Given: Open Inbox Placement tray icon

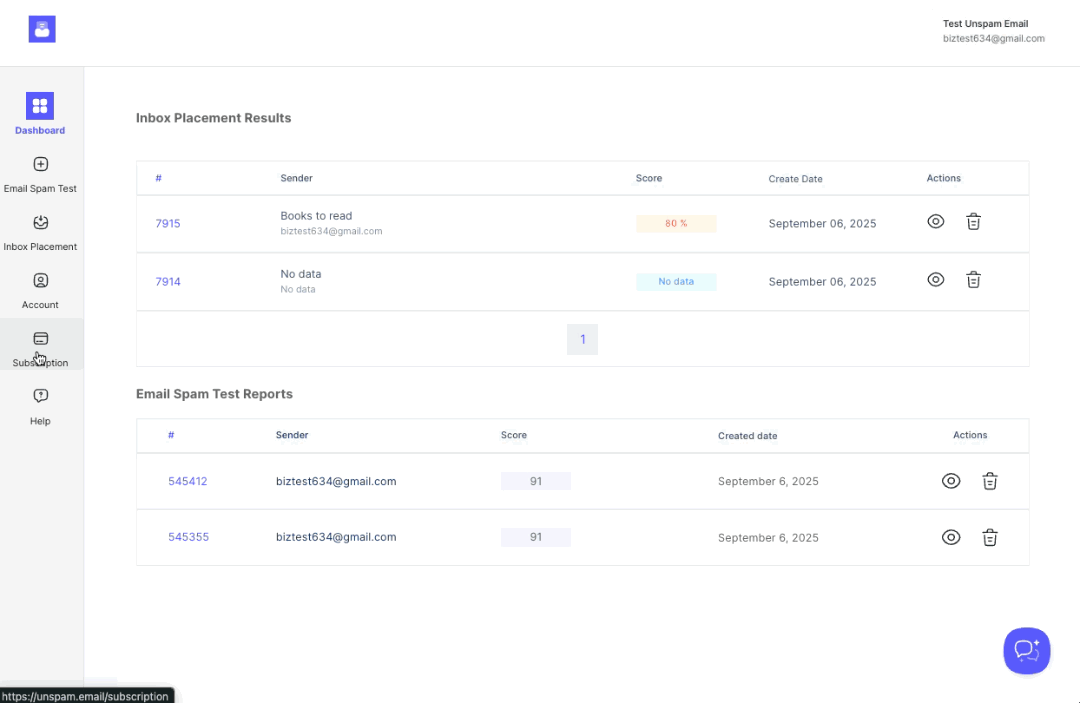Looking at the screenshot, I should [41, 222].
